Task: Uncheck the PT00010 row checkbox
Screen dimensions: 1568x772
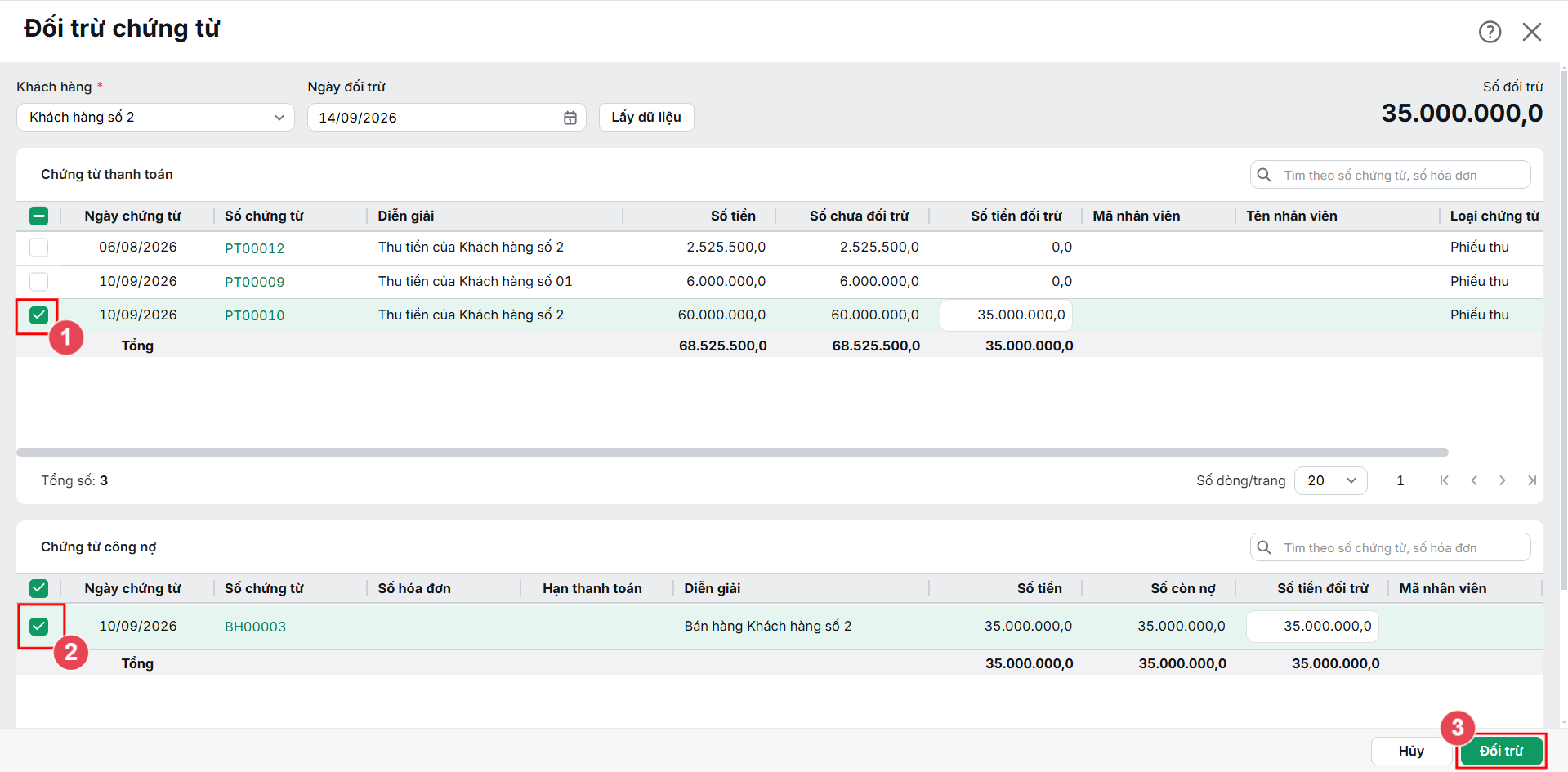Action: pos(38,315)
